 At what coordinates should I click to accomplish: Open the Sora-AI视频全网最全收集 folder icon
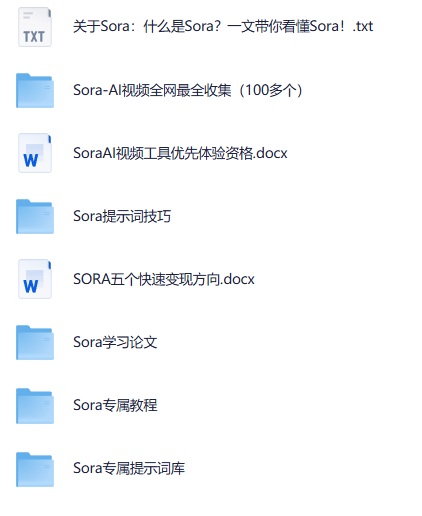35,90
